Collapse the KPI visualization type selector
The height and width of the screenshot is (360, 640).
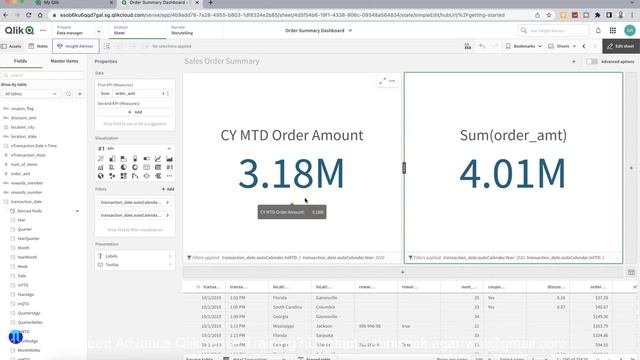(x=169, y=149)
